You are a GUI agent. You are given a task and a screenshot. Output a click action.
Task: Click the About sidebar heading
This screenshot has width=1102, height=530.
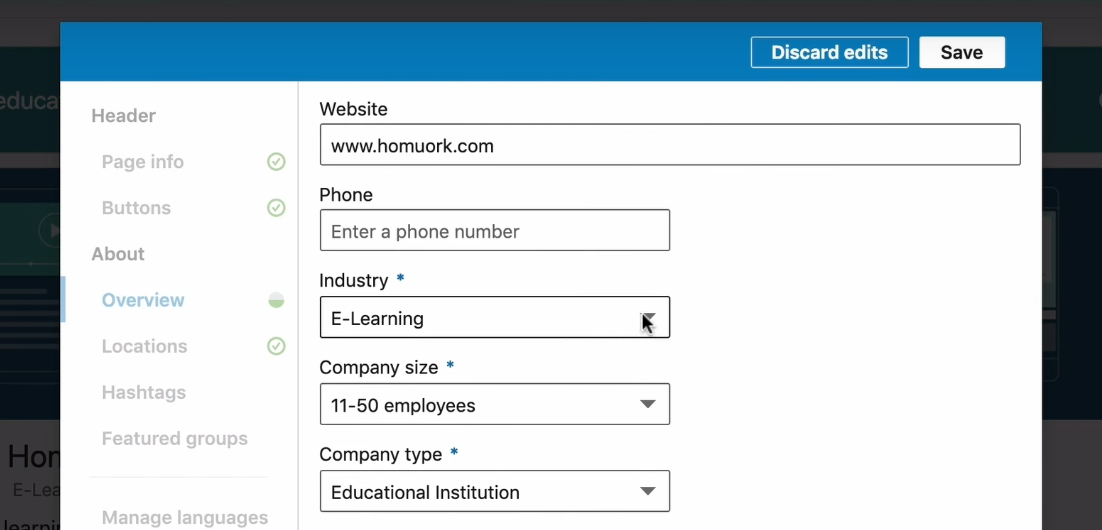(x=118, y=254)
